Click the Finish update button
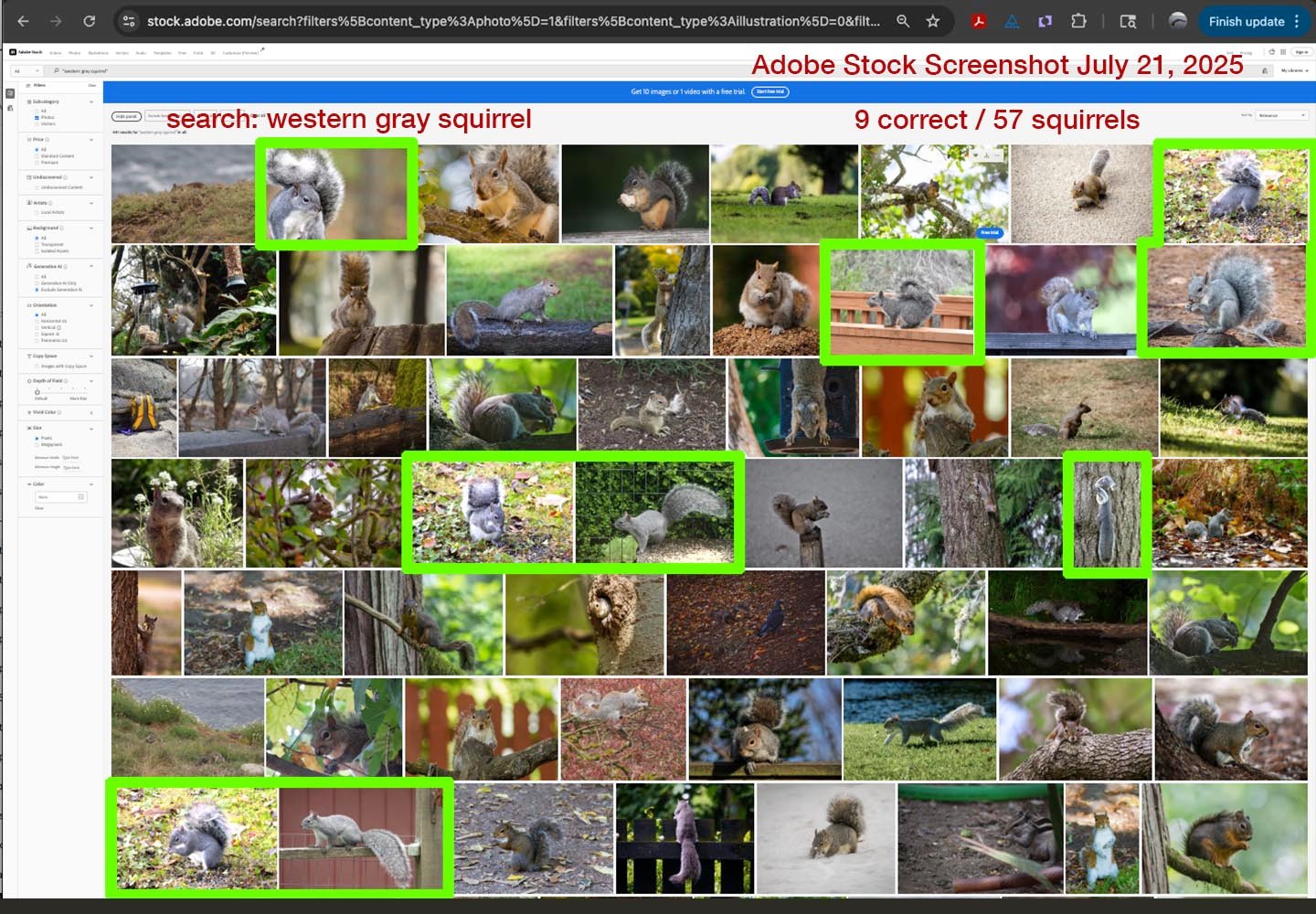The width and height of the screenshot is (1316, 914). pyautogui.click(x=1246, y=21)
